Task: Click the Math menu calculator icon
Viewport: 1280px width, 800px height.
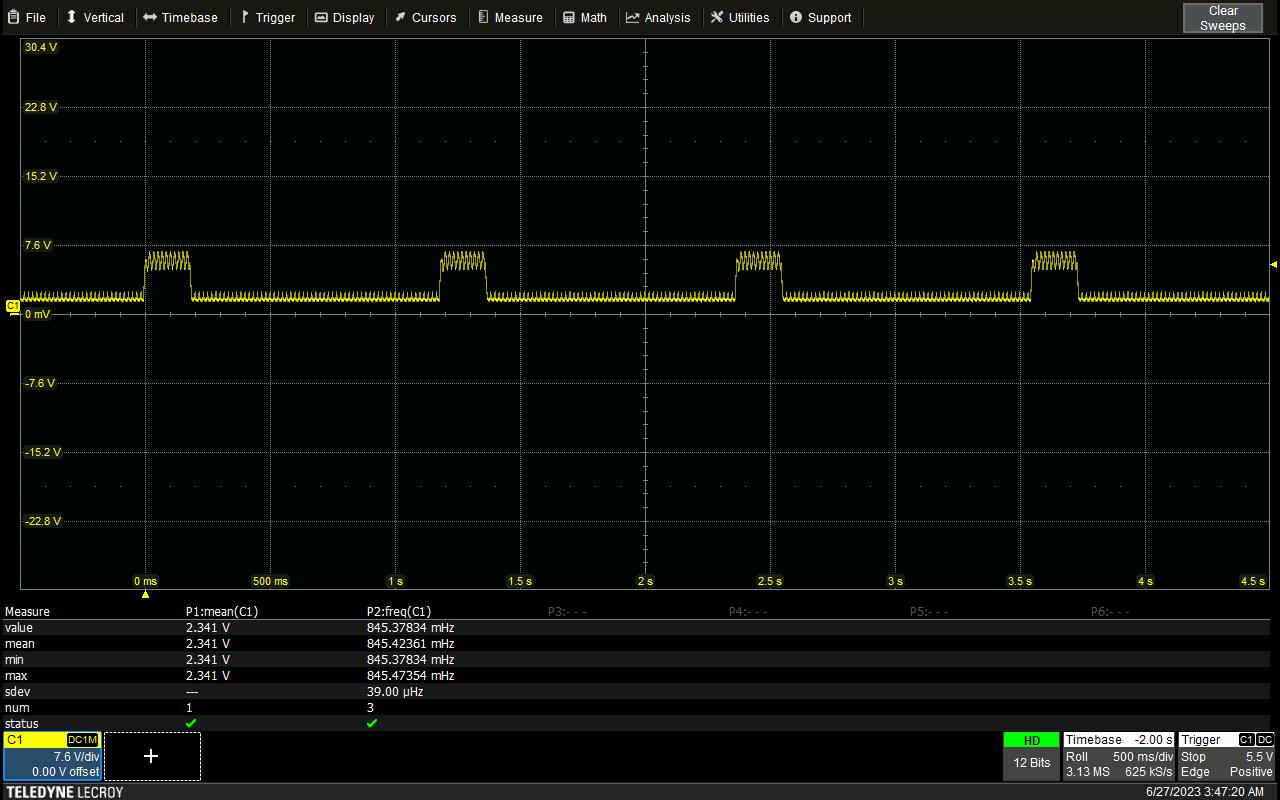Action: coord(569,17)
